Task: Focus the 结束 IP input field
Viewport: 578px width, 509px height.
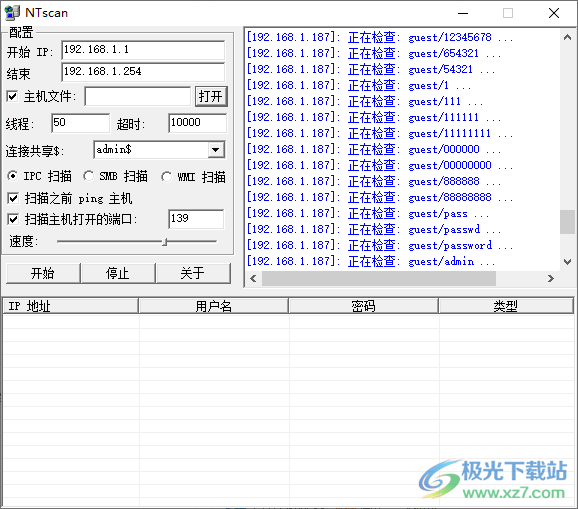Action: pos(143,72)
